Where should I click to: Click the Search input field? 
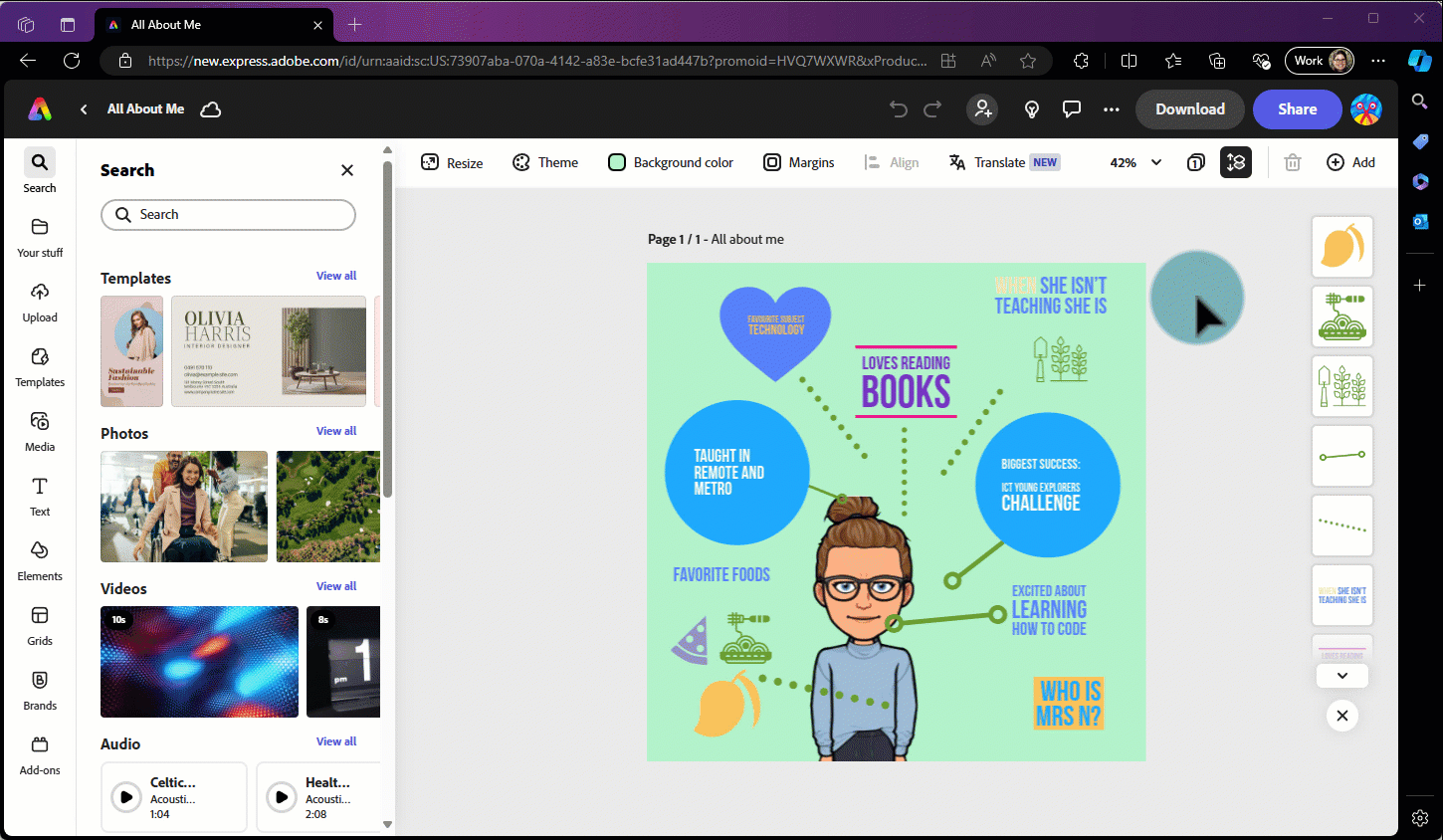click(x=228, y=215)
